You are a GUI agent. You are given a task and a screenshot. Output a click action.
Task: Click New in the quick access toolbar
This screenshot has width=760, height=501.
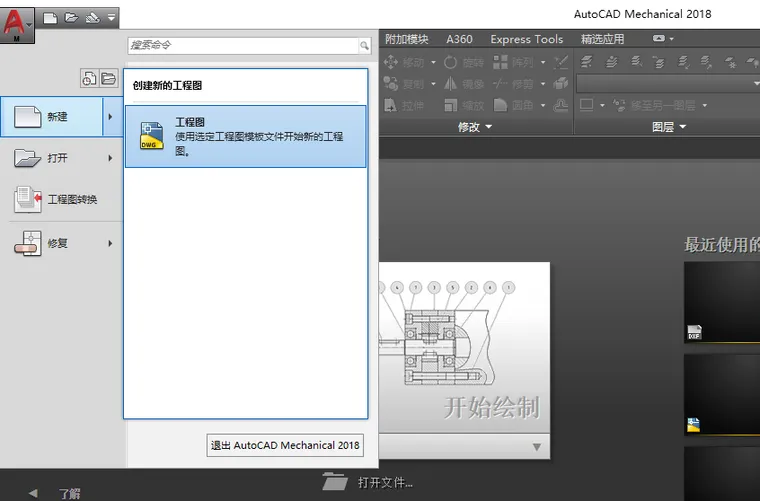(x=50, y=18)
